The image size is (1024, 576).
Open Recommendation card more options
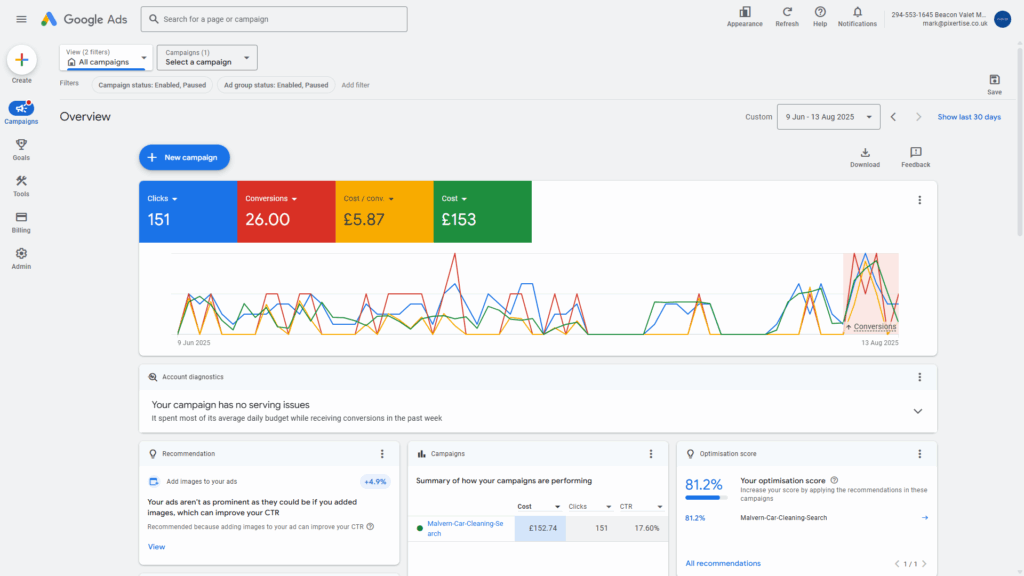tap(383, 454)
